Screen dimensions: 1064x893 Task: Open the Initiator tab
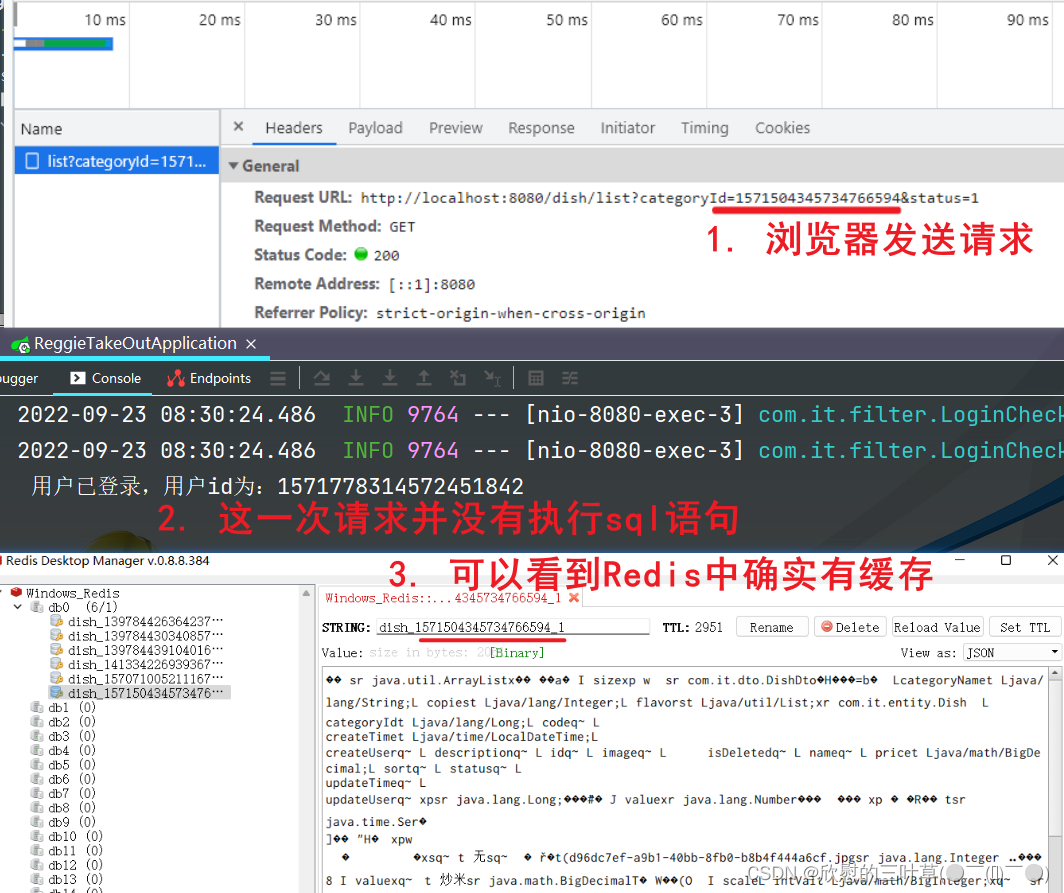pos(627,128)
